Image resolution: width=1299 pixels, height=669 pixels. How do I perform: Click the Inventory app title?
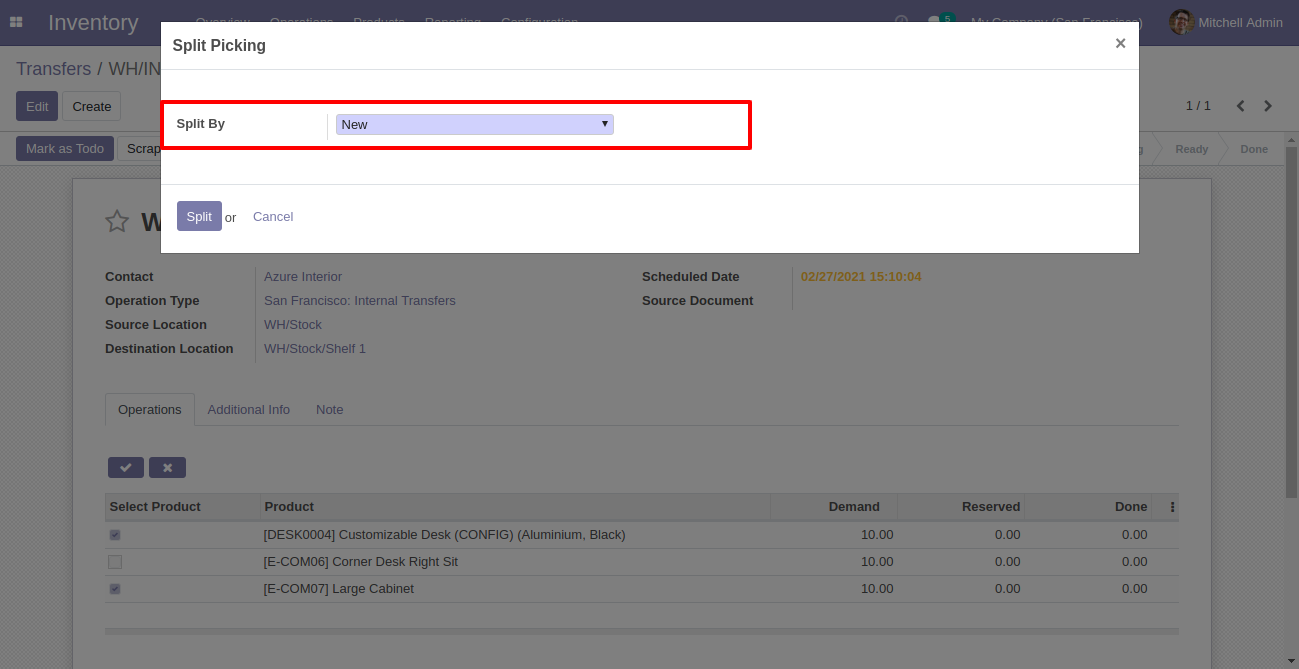click(93, 22)
